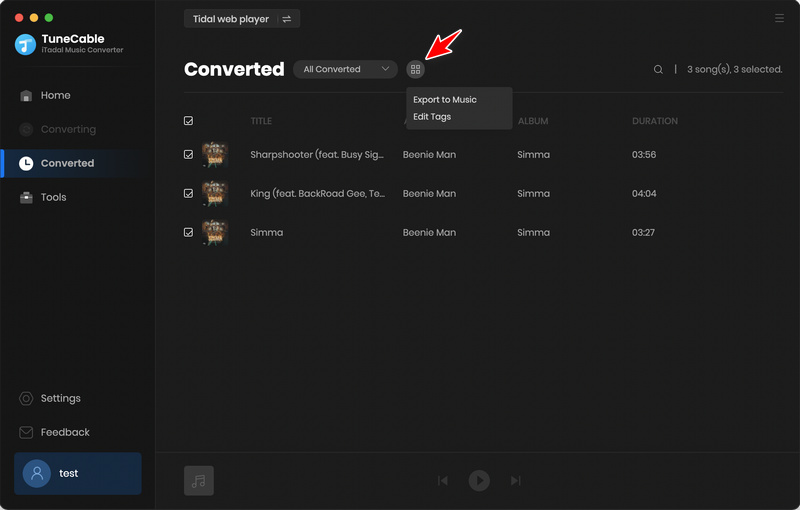The height and width of the screenshot is (510, 800).
Task: Select the song title Simma
Action: [x=266, y=233]
